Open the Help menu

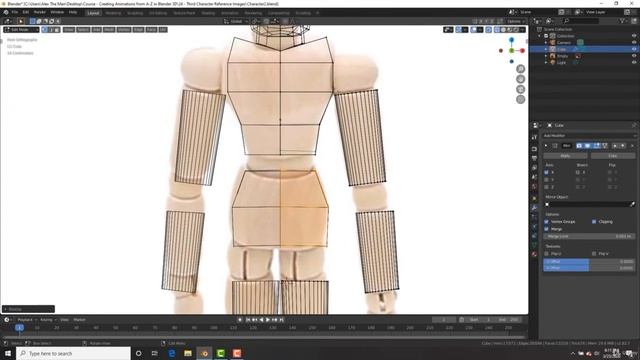(73, 12)
